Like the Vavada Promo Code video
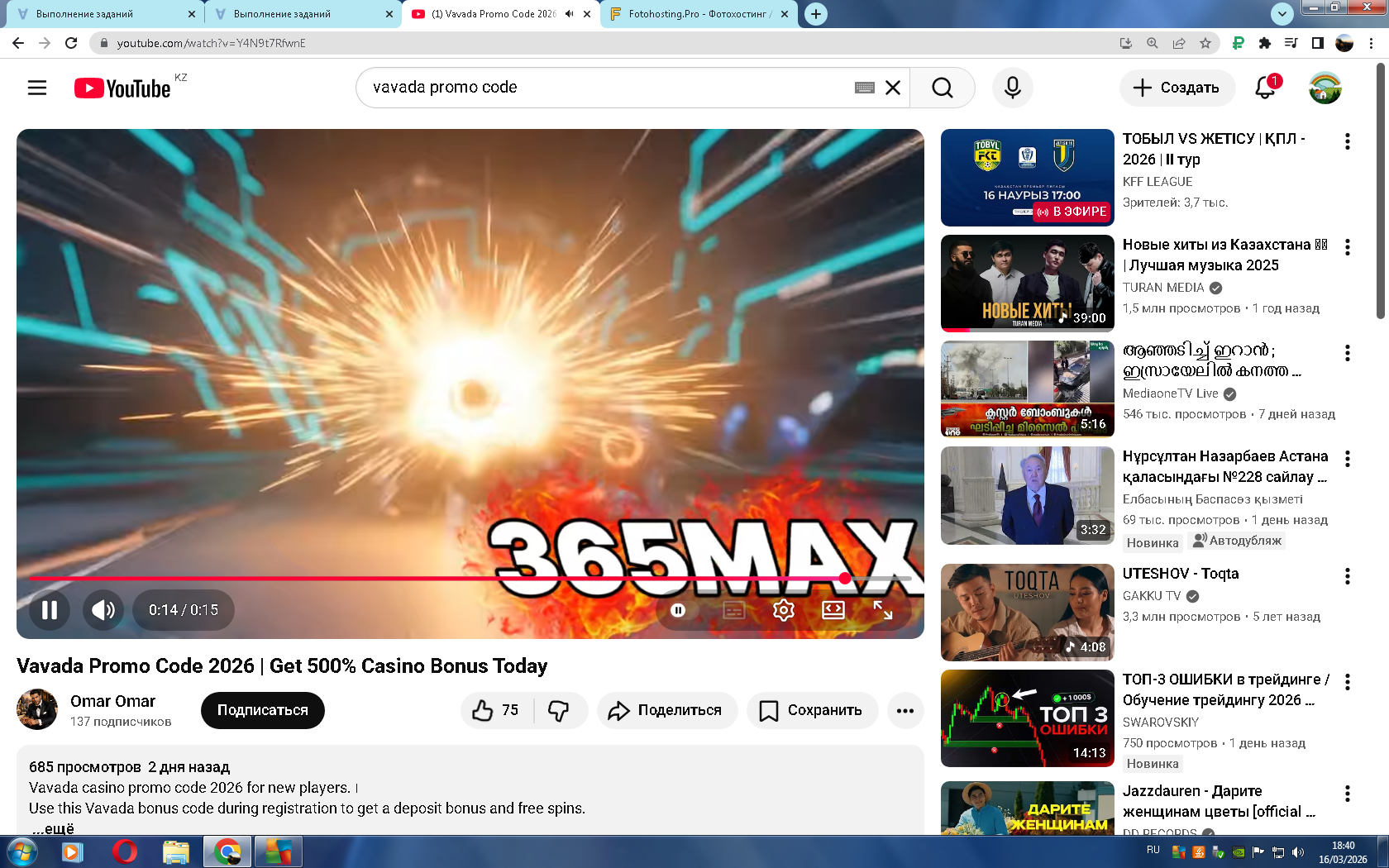This screenshot has width=1389, height=868. (x=496, y=710)
